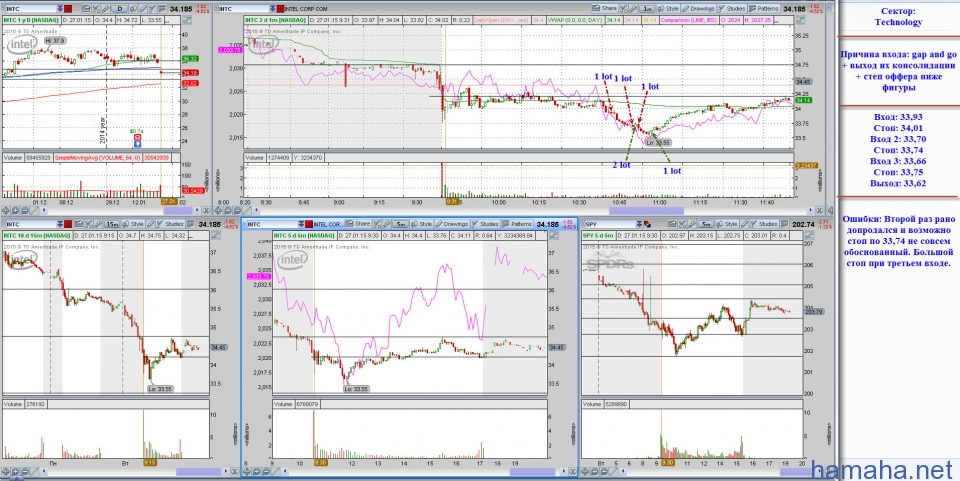Click style flask icon in daily INTC chart

coord(133,9)
